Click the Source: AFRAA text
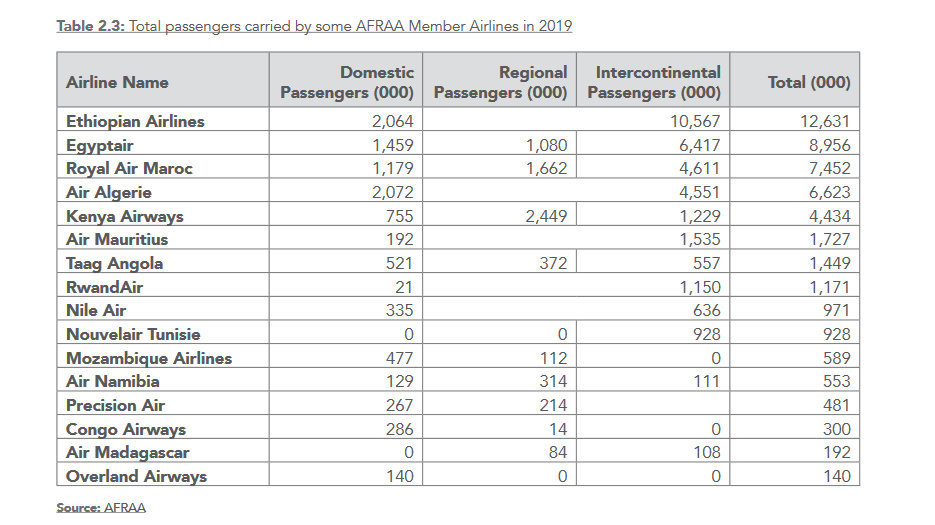The image size is (935, 525). pos(101,508)
